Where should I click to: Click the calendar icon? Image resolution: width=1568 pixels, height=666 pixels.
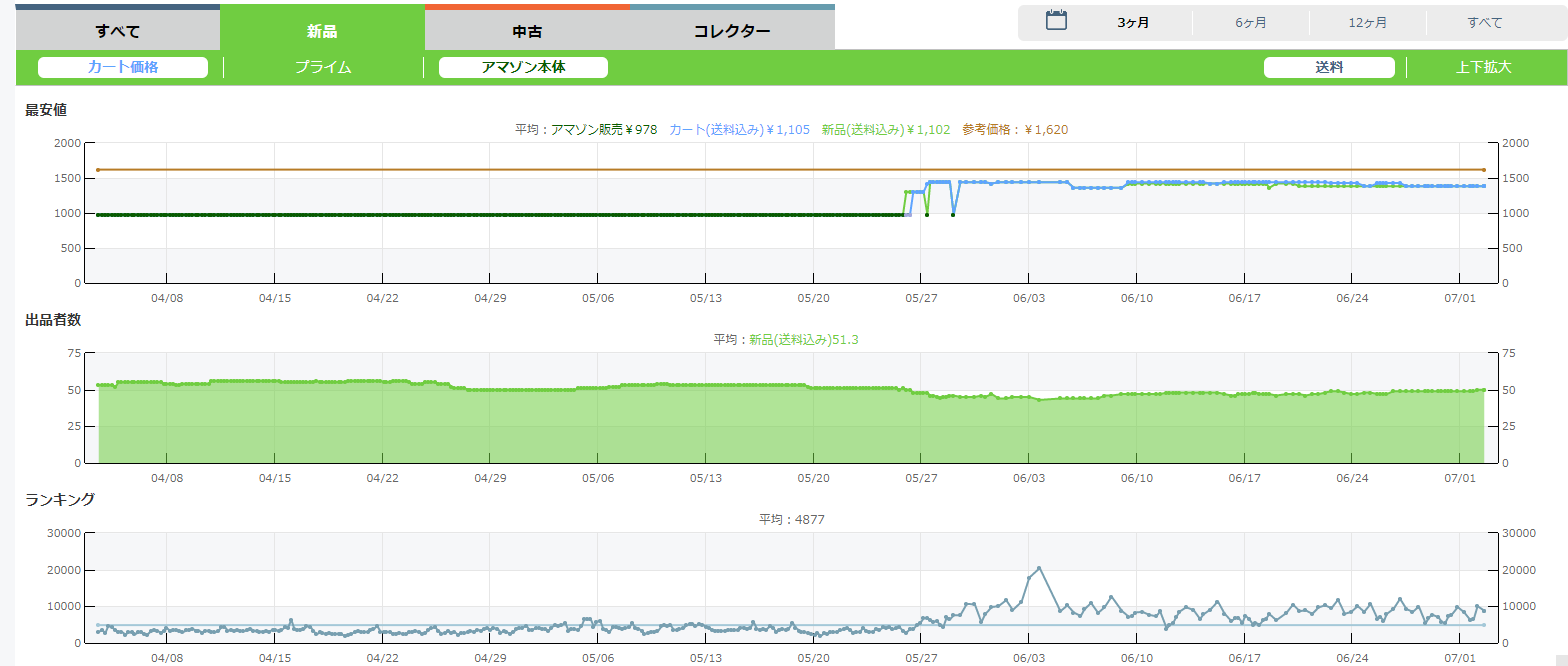[x=1056, y=21]
